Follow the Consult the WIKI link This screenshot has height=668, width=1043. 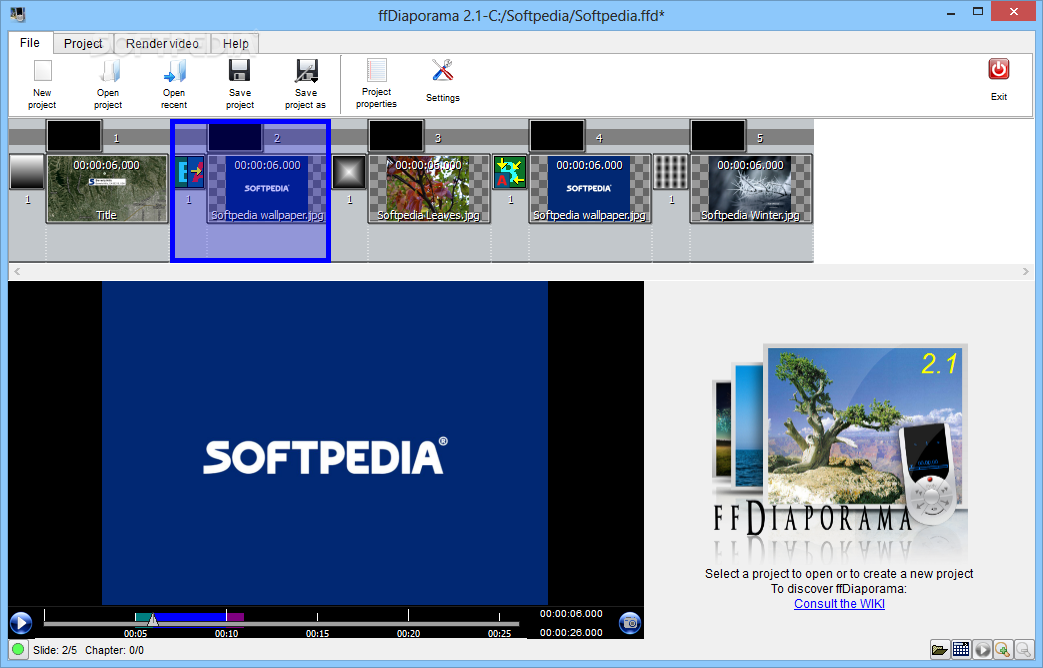tap(839, 603)
